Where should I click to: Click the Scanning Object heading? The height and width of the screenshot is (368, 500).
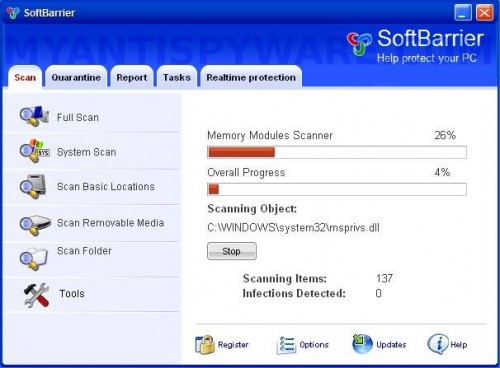tap(252, 209)
